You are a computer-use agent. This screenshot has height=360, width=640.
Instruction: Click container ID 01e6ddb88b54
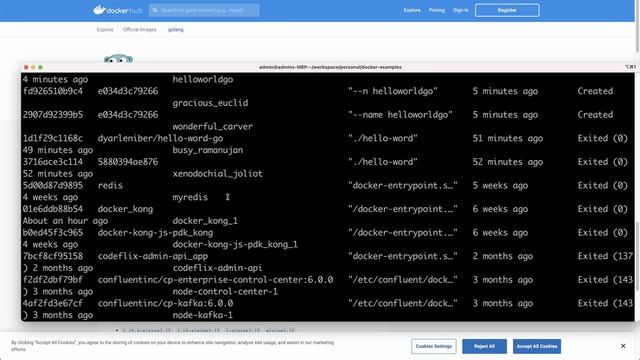coord(53,209)
